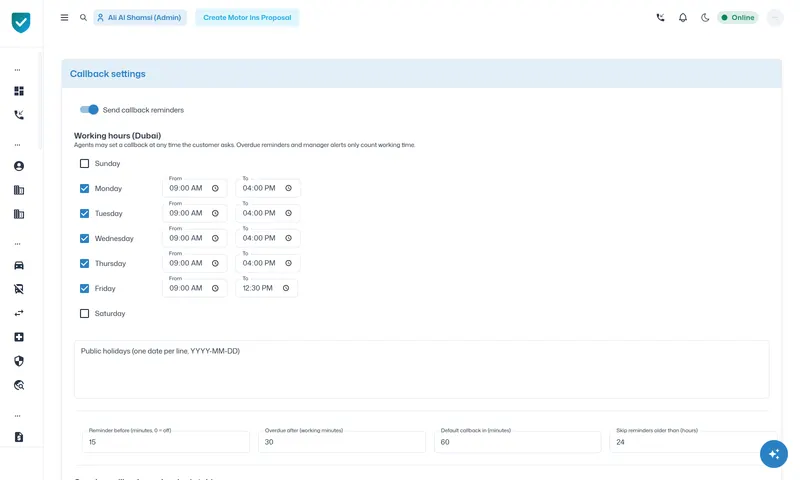The height and width of the screenshot is (480, 800).
Task: Check the Sunday checkbox
Action: click(84, 163)
